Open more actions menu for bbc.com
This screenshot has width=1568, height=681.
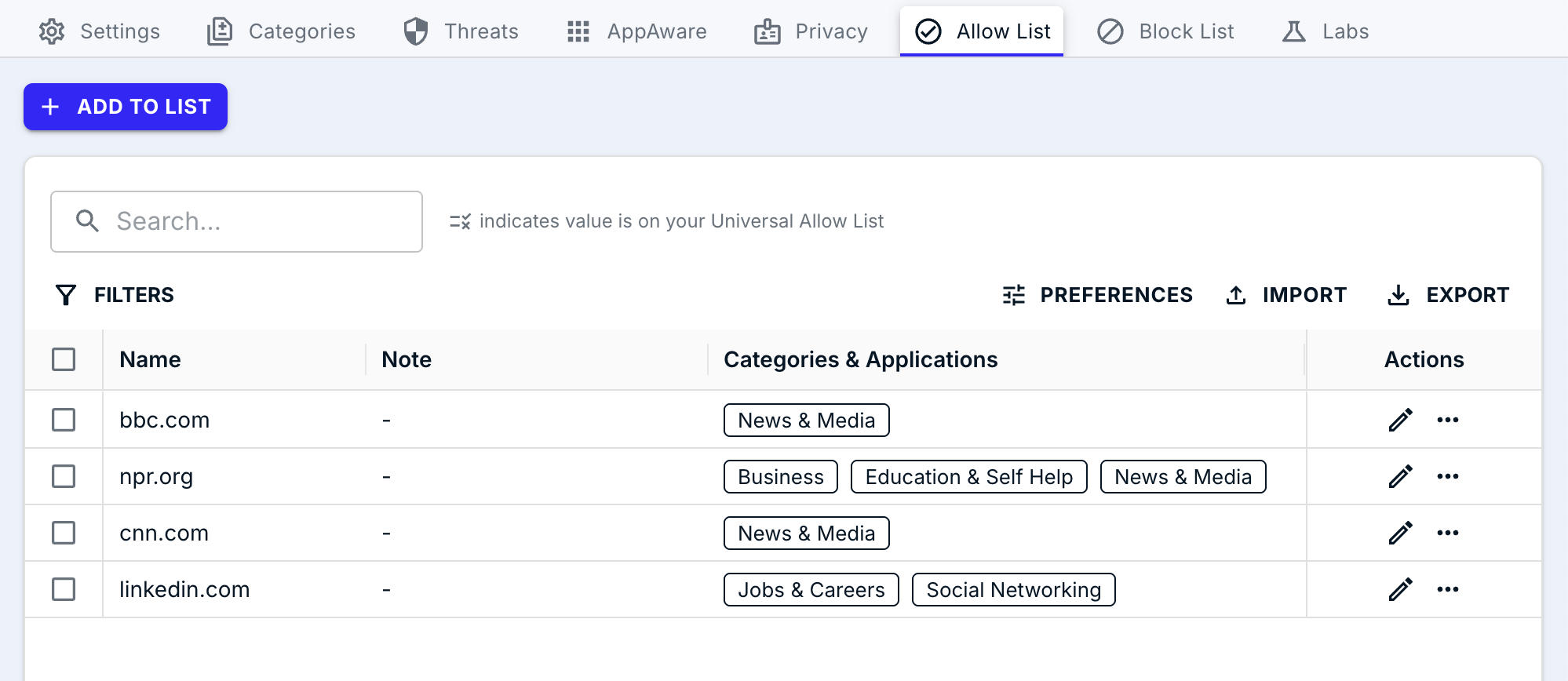click(x=1448, y=420)
